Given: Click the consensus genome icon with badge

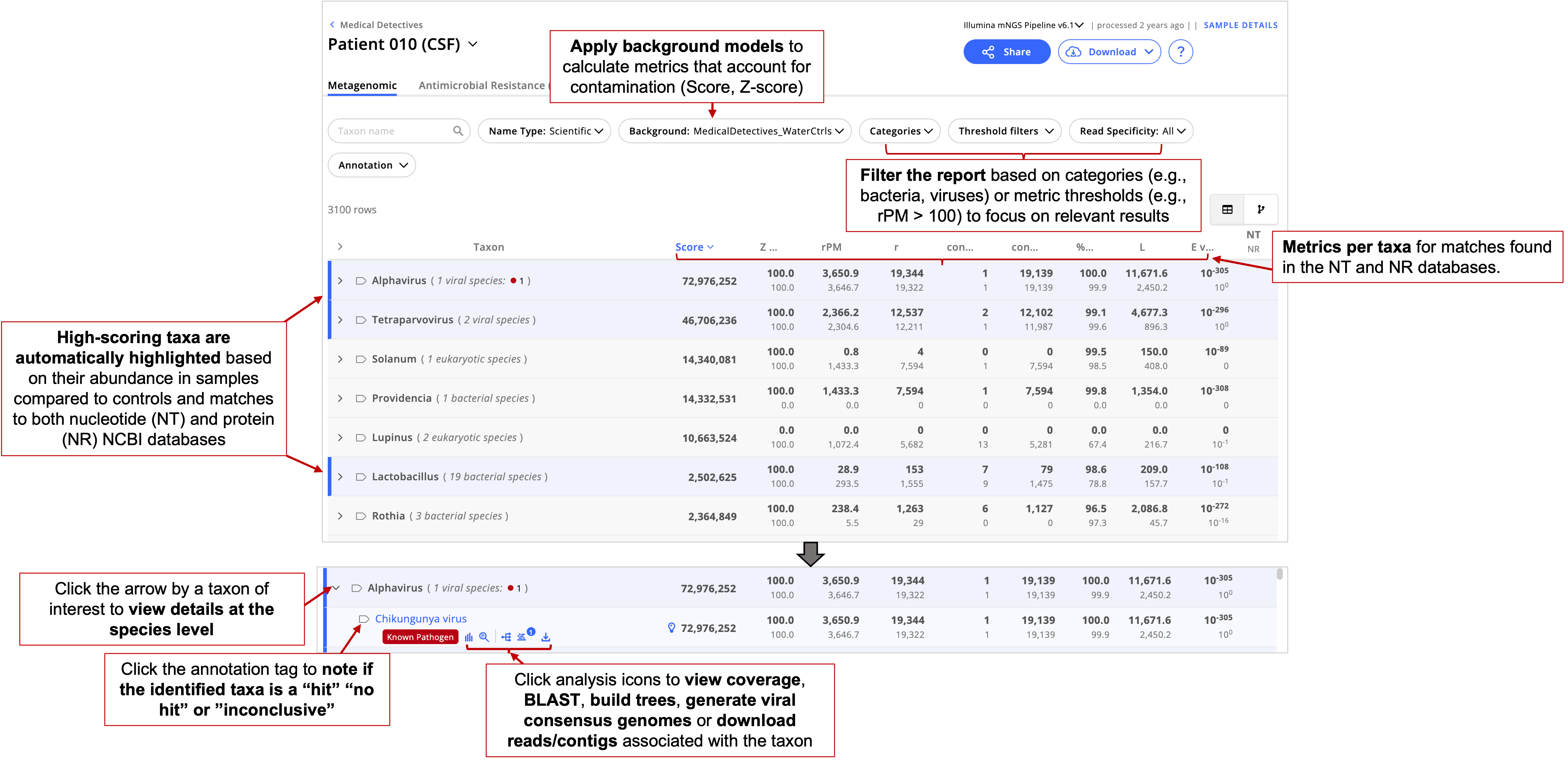Looking at the screenshot, I should (x=522, y=636).
